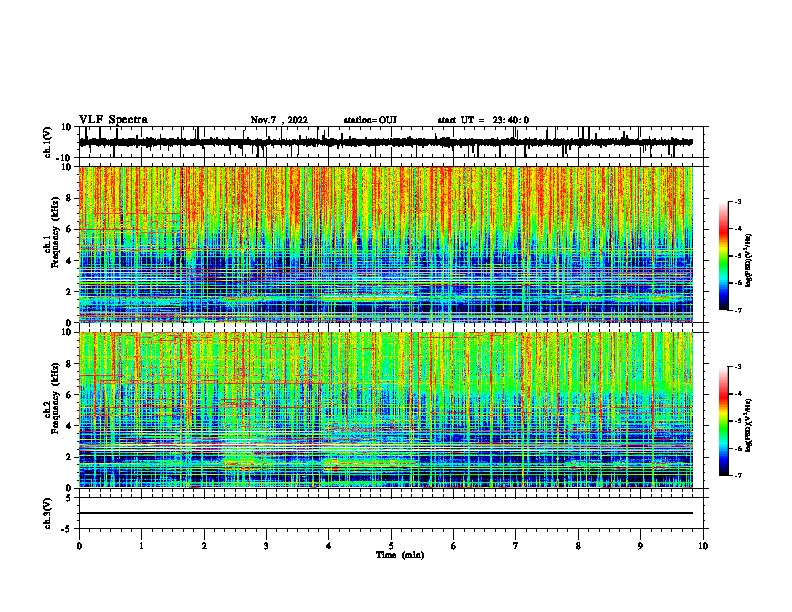This screenshot has width=792, height=612.
Task: Click the "3" tick on Time axis
Action: pyautogui.click(x=266, y=546)
